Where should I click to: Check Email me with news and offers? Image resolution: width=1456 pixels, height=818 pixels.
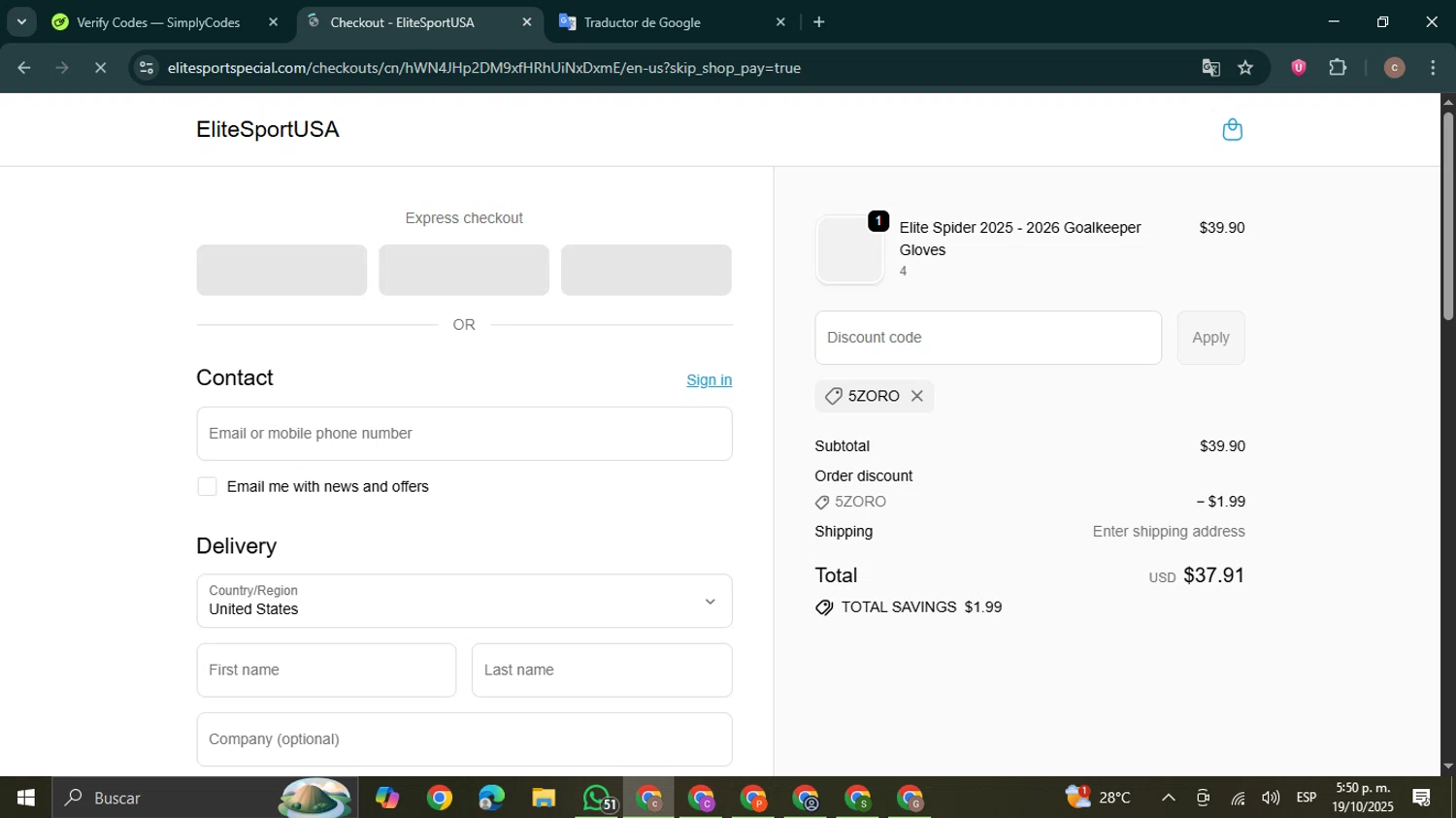point(207,486)
